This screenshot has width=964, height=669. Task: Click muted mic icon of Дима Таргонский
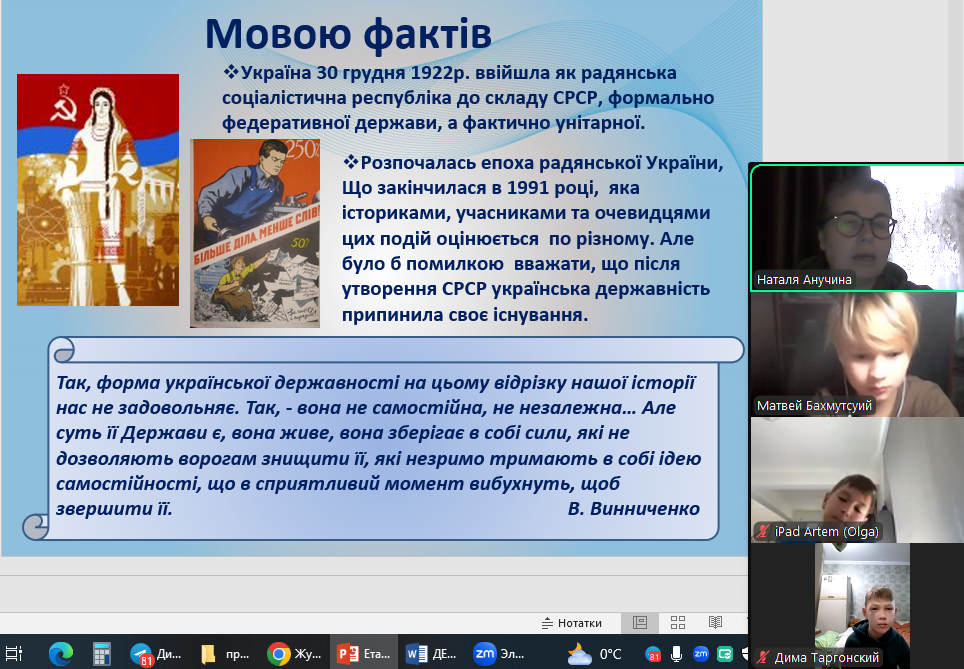pos(764,657)
